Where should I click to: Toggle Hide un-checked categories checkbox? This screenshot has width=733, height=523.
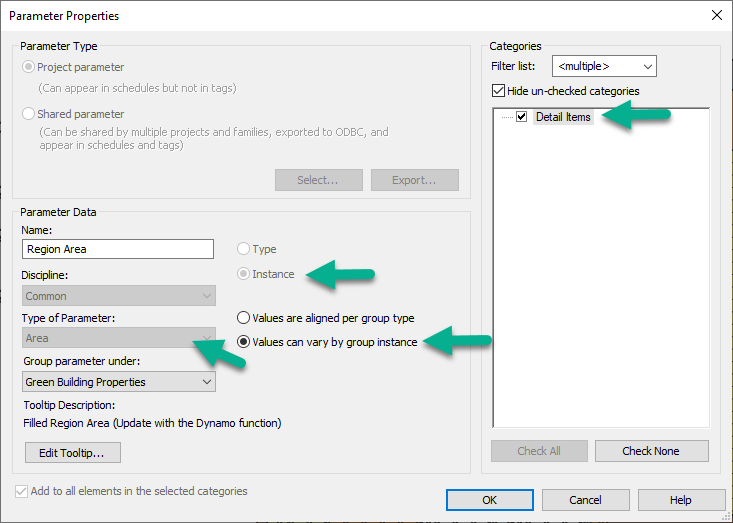498,91
